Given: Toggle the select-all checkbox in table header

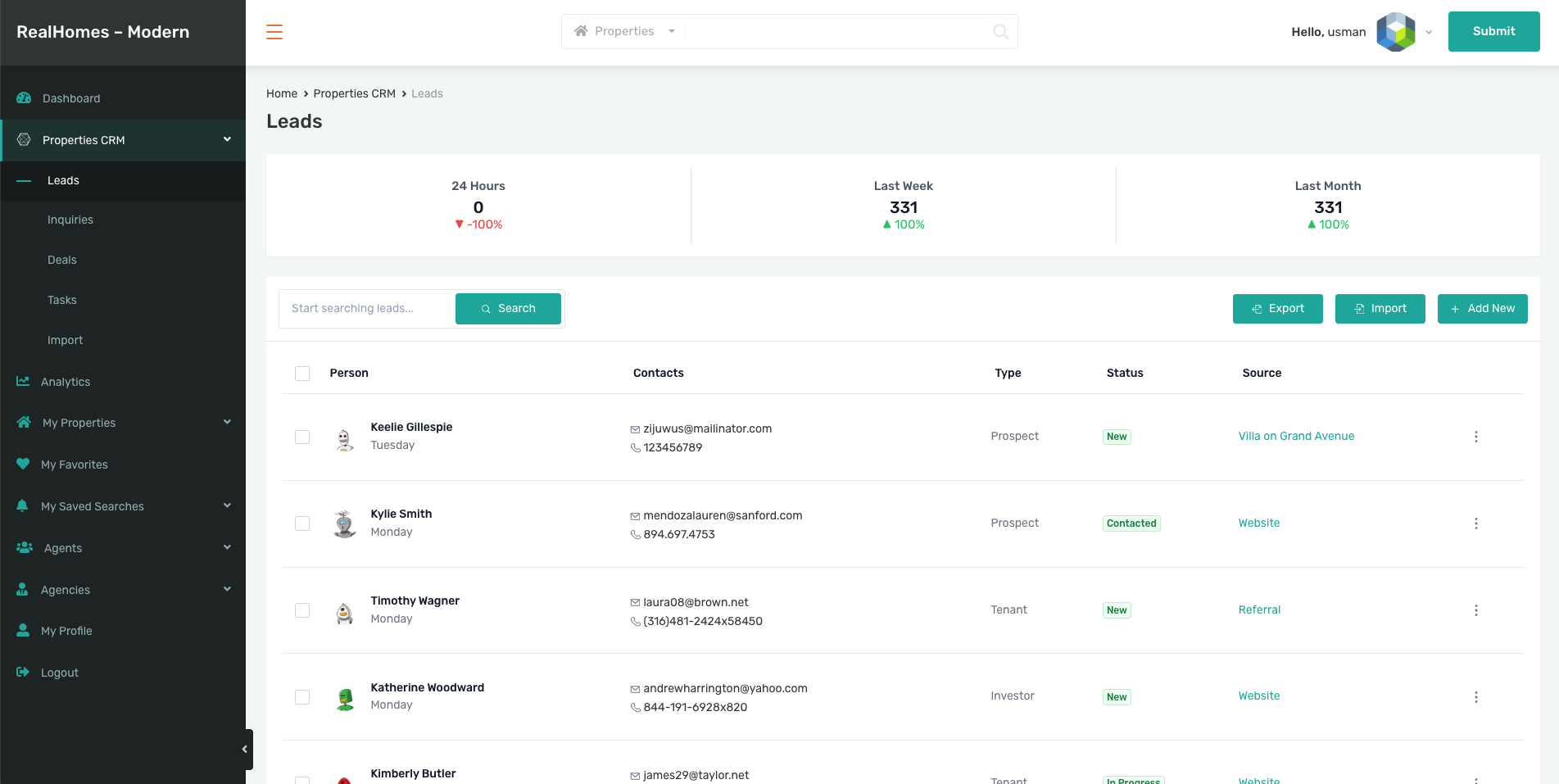Looking at the screenshot, I should 302,374.
